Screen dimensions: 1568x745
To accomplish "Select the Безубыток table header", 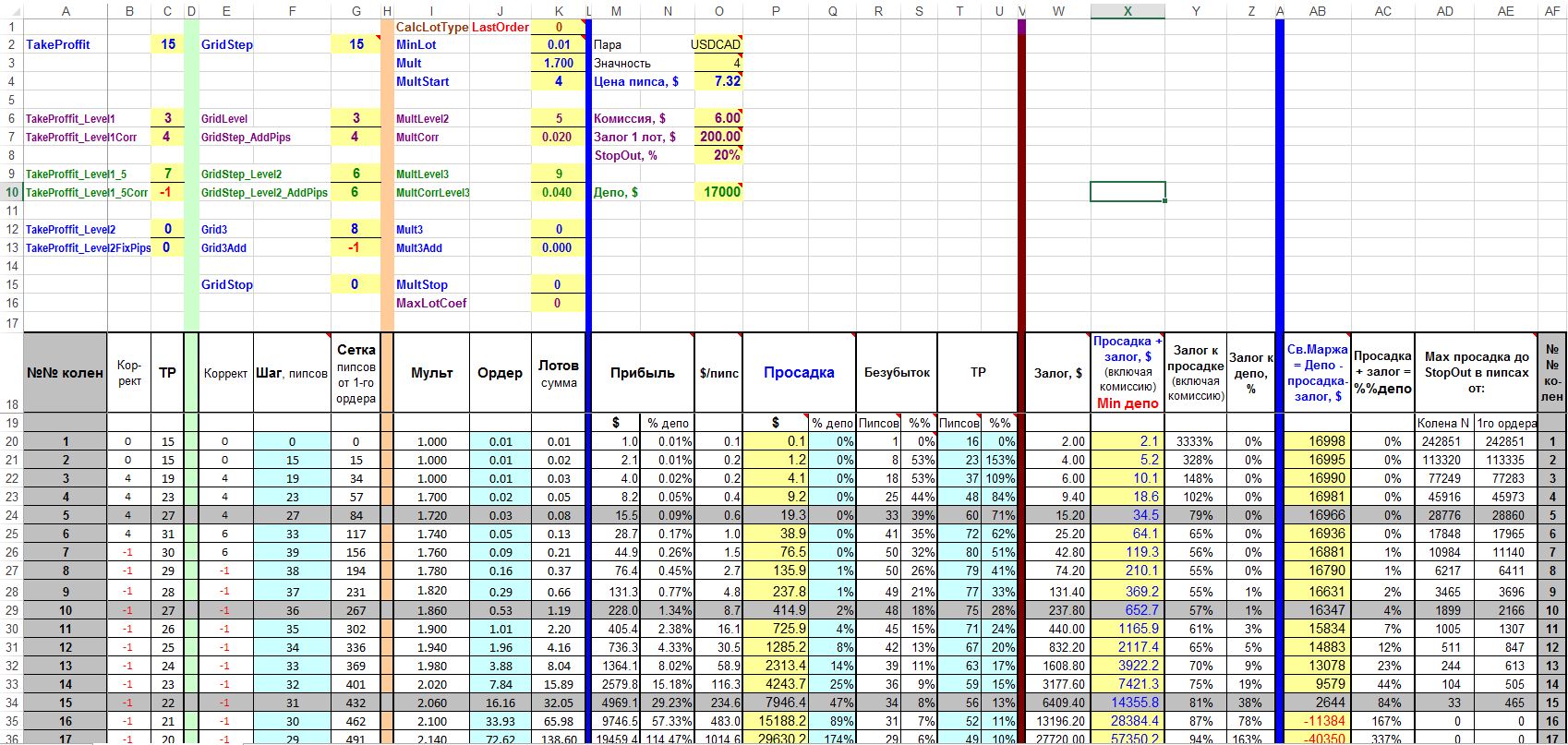I will (x=897, y=373).
